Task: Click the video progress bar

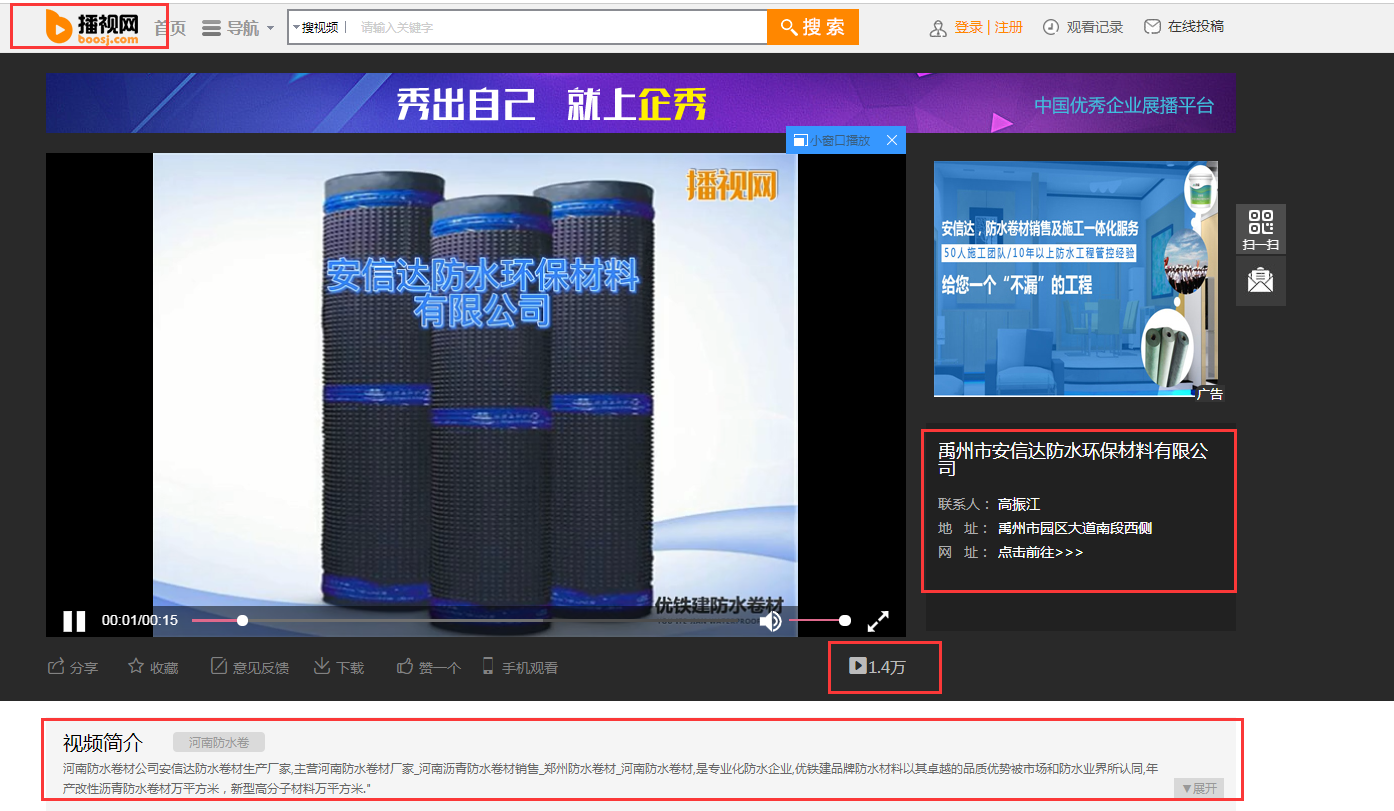Action: point(400,620)
